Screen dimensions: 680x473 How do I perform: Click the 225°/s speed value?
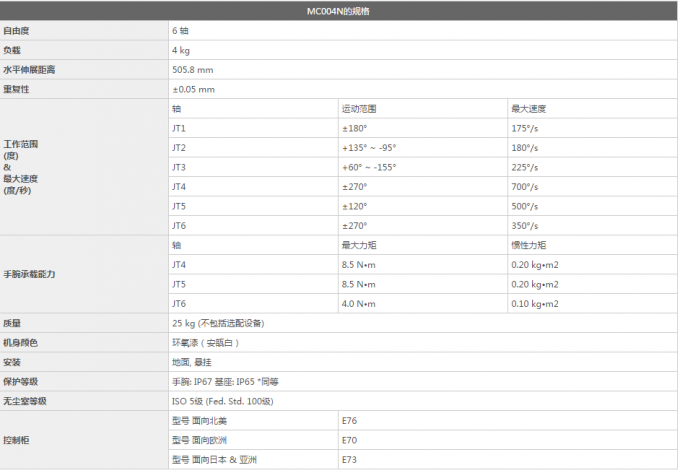coord(525,167)
